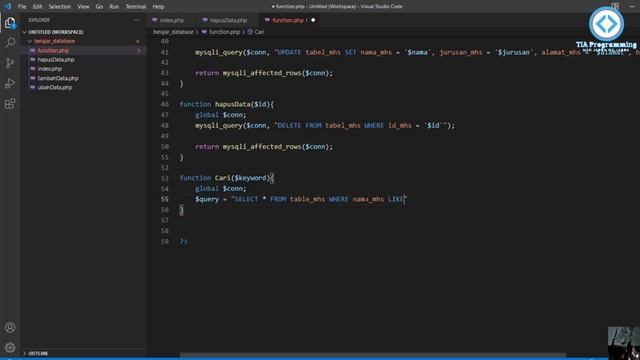
Task: Open the Selection menu
Action: pos(60,7)
